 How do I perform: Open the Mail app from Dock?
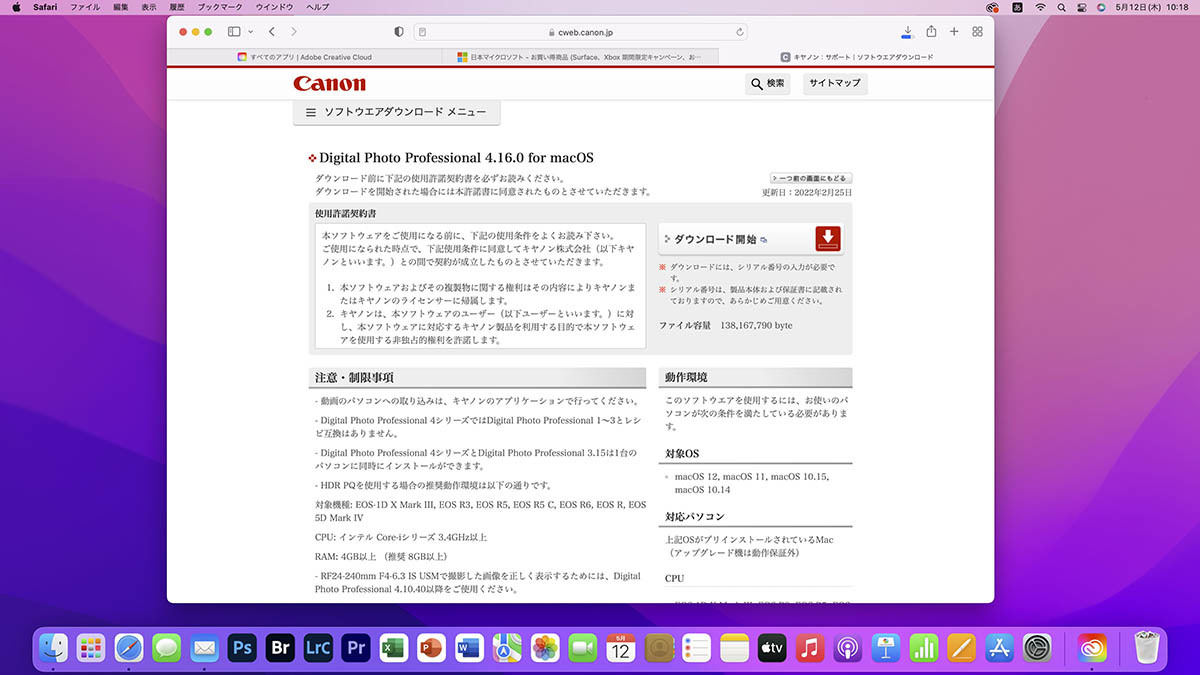(x=204, y=648)
